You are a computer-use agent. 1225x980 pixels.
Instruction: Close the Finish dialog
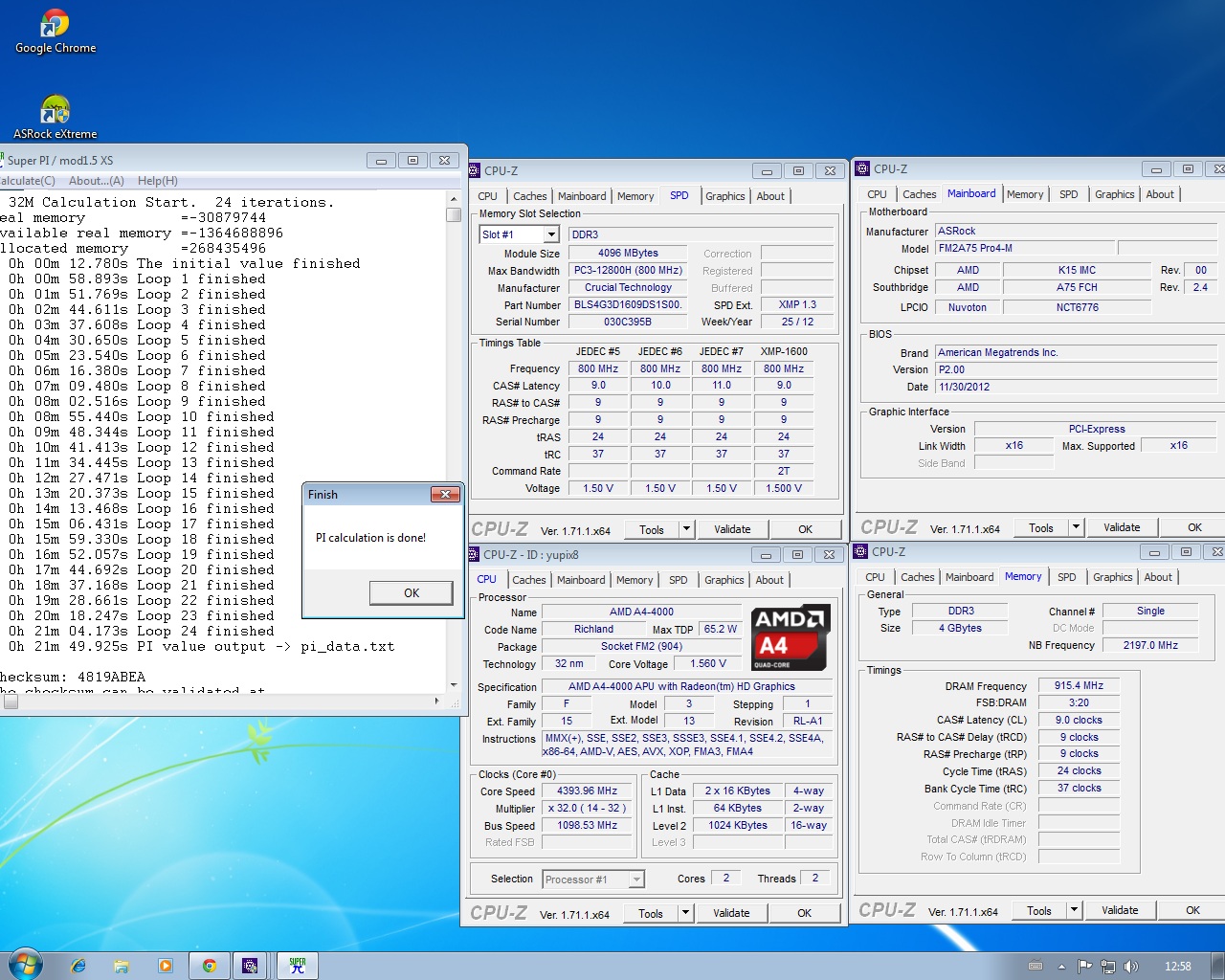click(x=445, y=494)
